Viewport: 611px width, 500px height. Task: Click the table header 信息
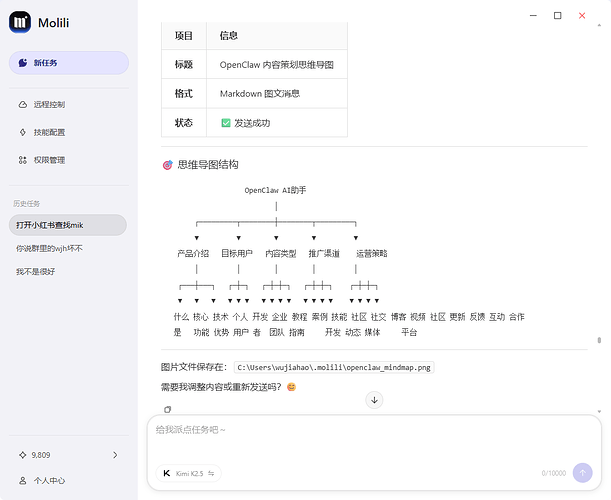click(x=229, y=36)
